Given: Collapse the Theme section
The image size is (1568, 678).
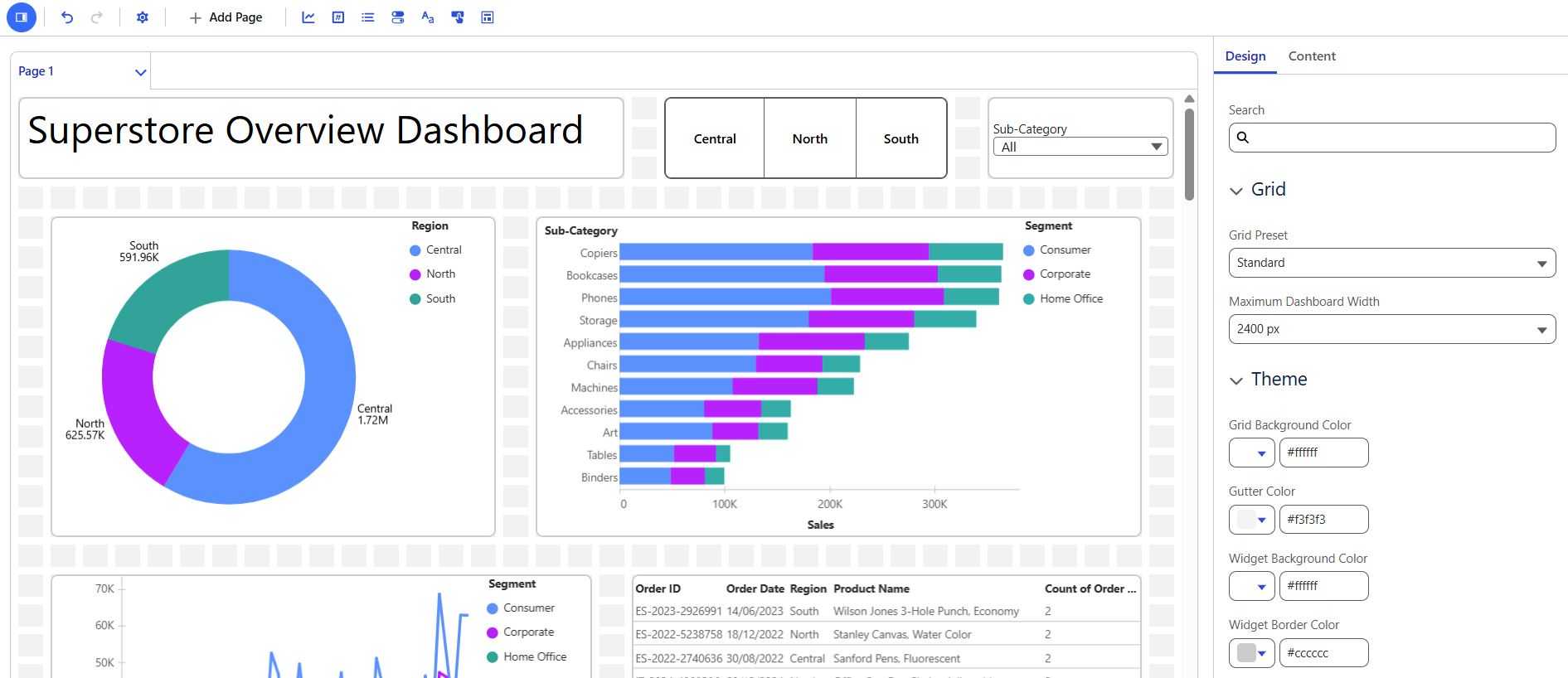Looking at the screenshot, I should coord(1236,380).
